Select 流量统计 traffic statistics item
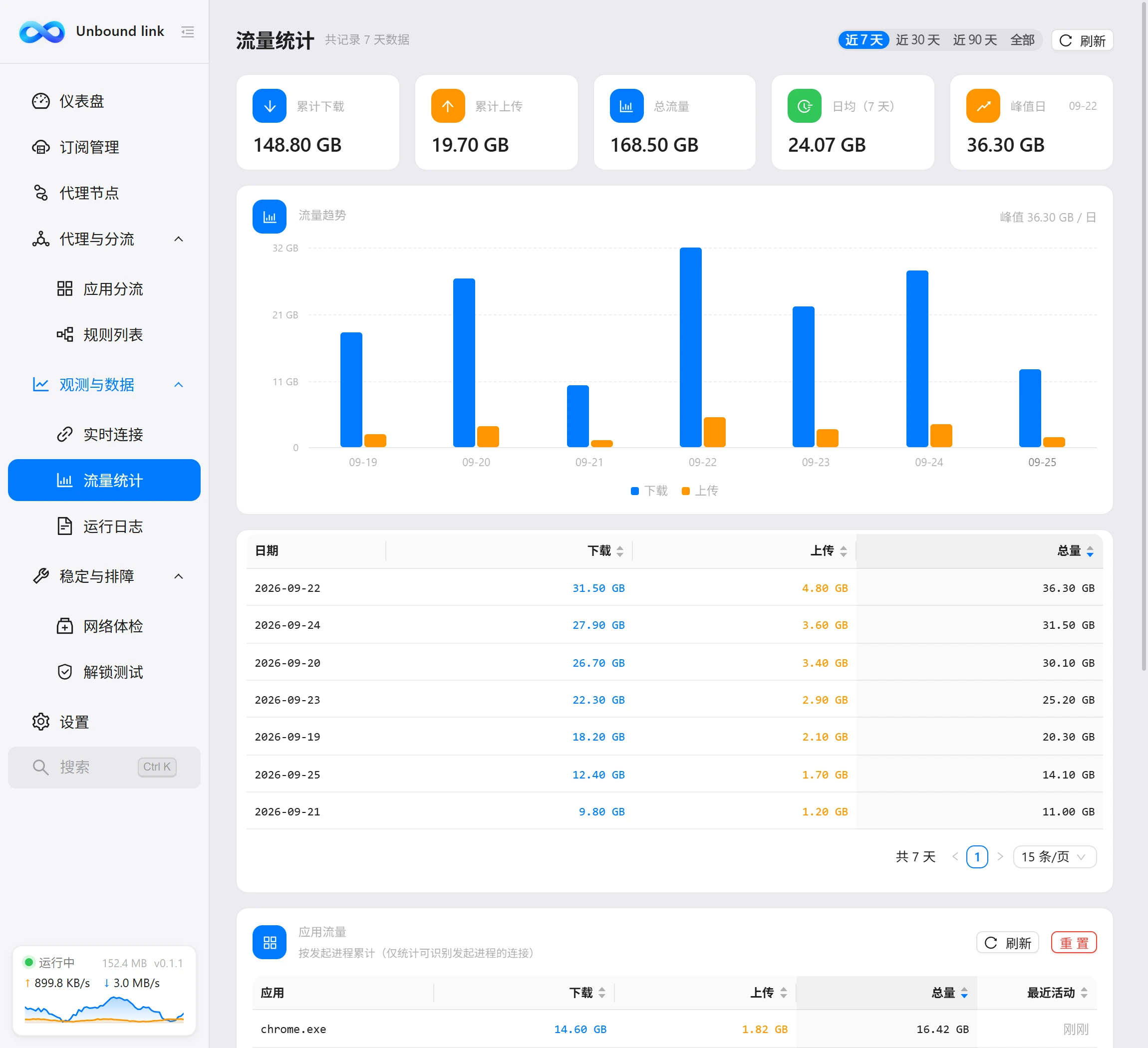Screen dimensions: 1148x1048 (x=104, y=481)
